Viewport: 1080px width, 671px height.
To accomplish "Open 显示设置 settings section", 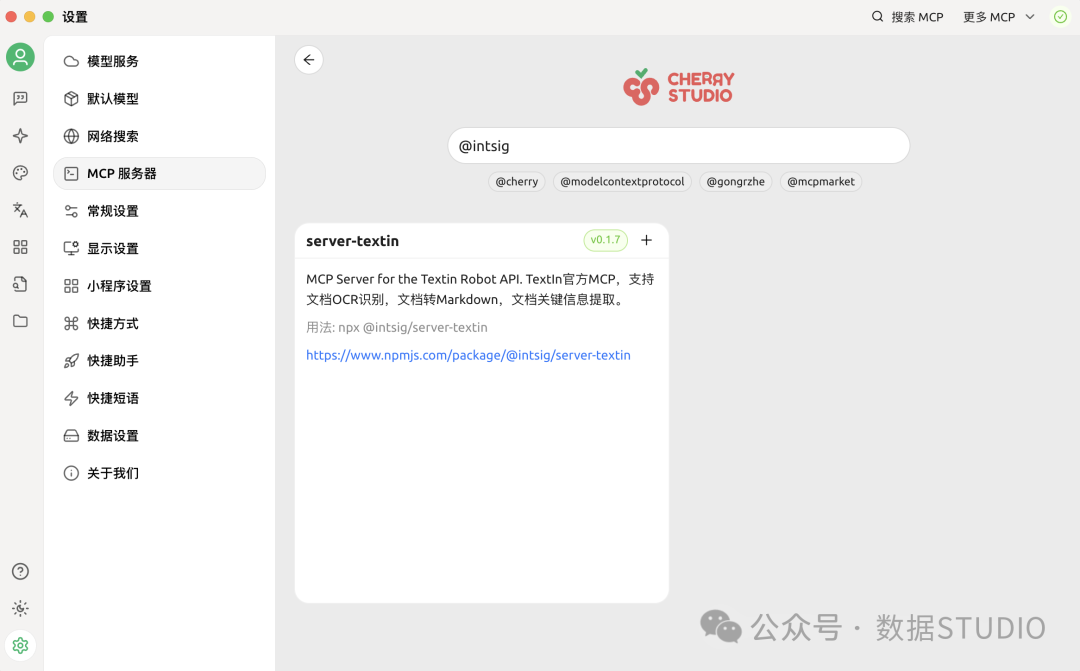I will [x=159, y=248].
